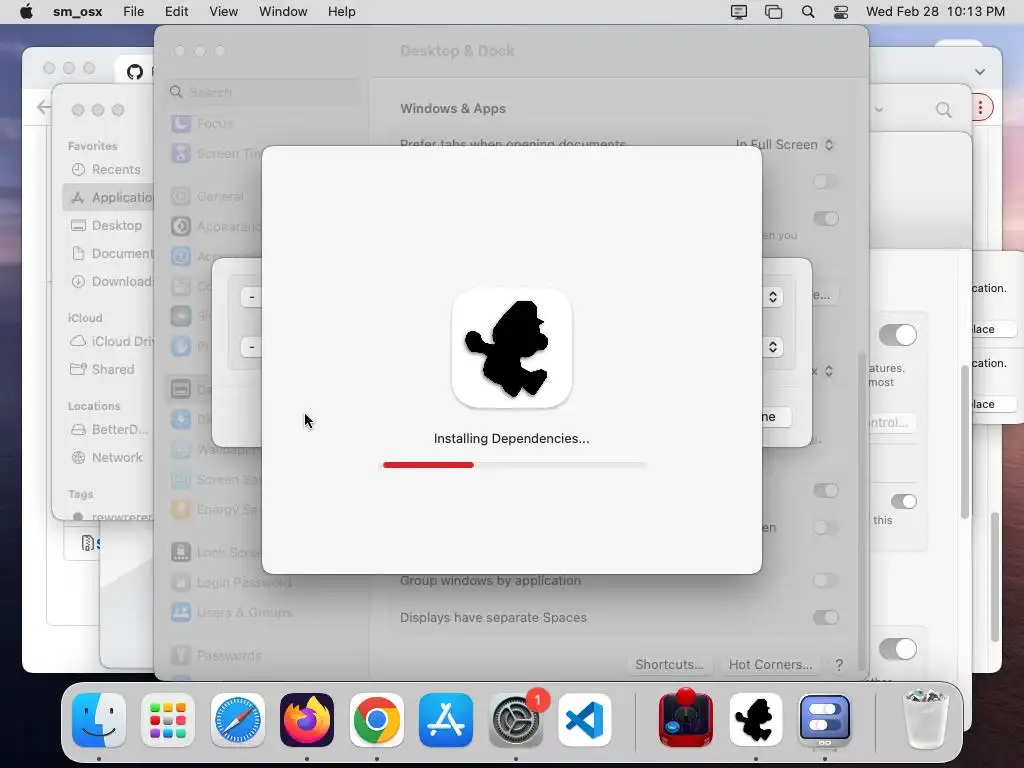Select Desktop in Finder sidebar
This screenshot has height=768, width=1024.
point(107,225)
